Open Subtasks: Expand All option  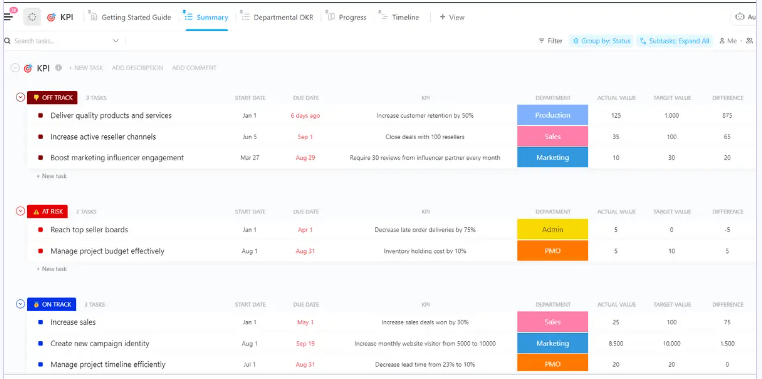675,41
